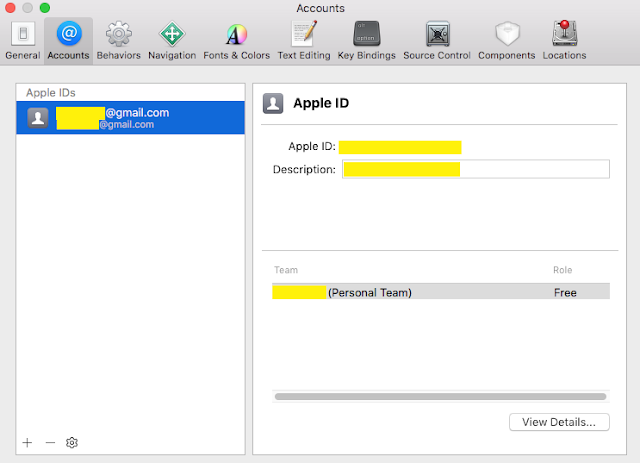Click the Role column header

coord(562,270)
